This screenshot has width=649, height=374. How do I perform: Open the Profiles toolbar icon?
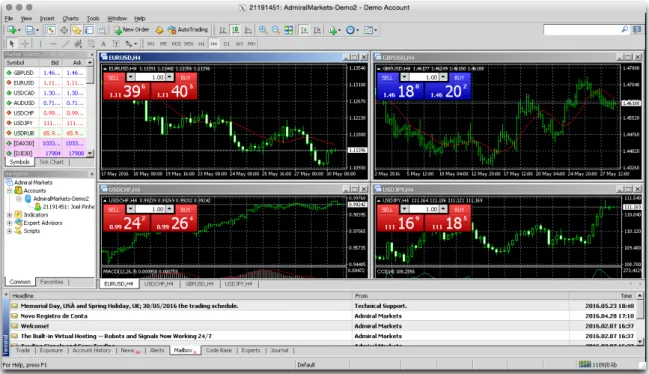coord(31,30)
